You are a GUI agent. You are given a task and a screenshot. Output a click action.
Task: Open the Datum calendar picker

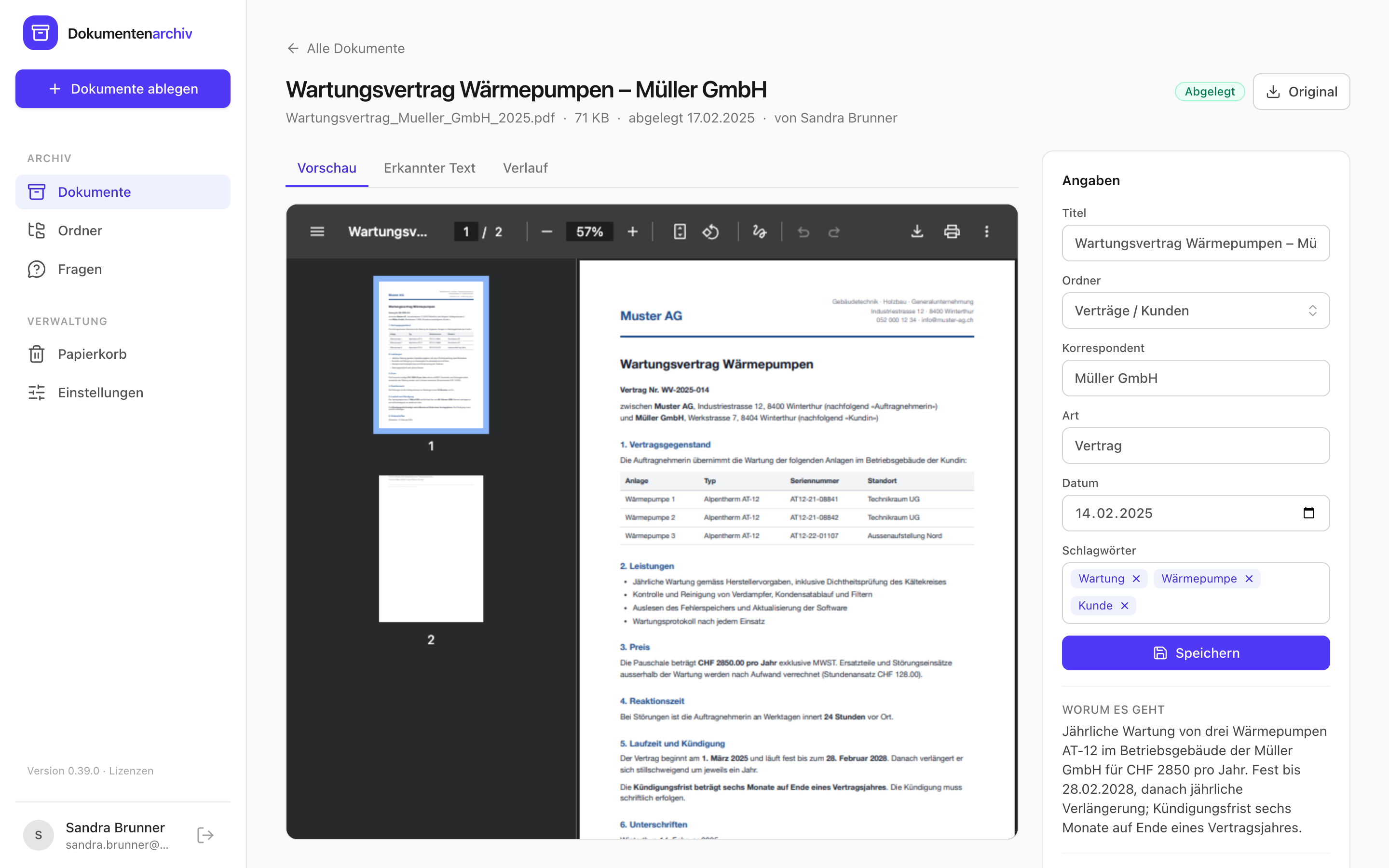coord(1308,513)
